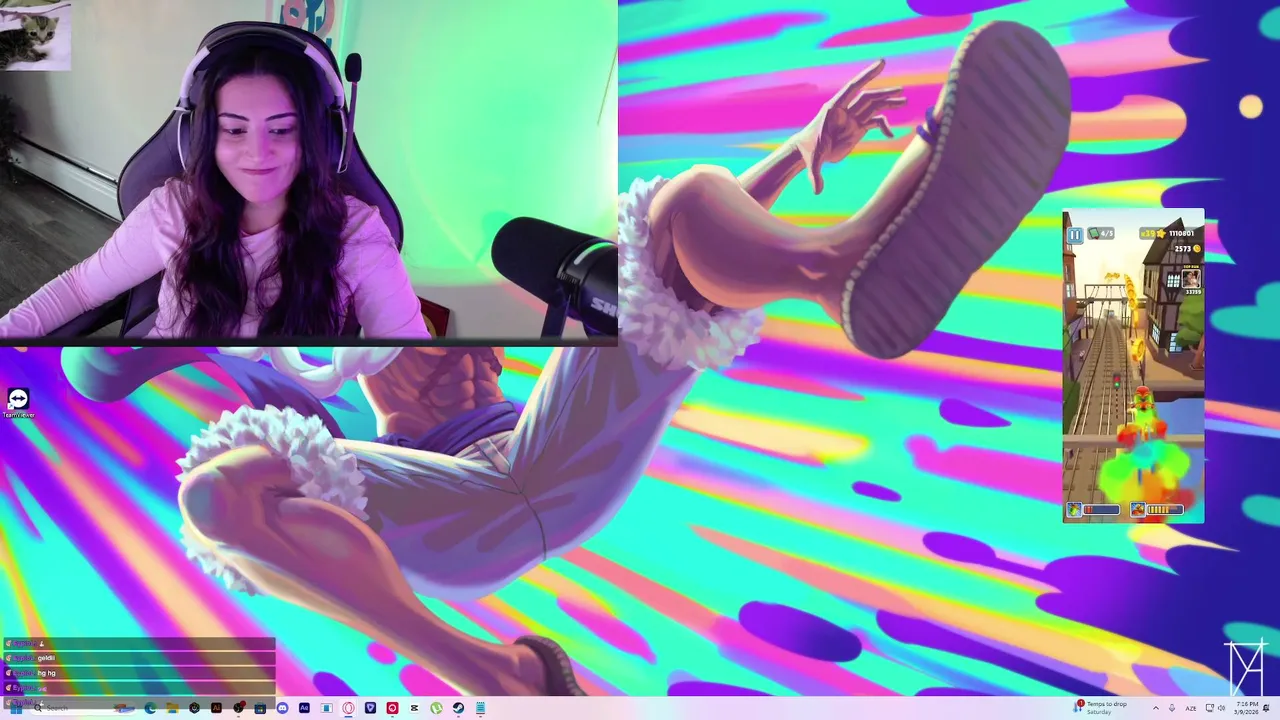Open the dark blue app left of red icon
The height and width of the screenshot is (720, 1280).
point(370,708)
